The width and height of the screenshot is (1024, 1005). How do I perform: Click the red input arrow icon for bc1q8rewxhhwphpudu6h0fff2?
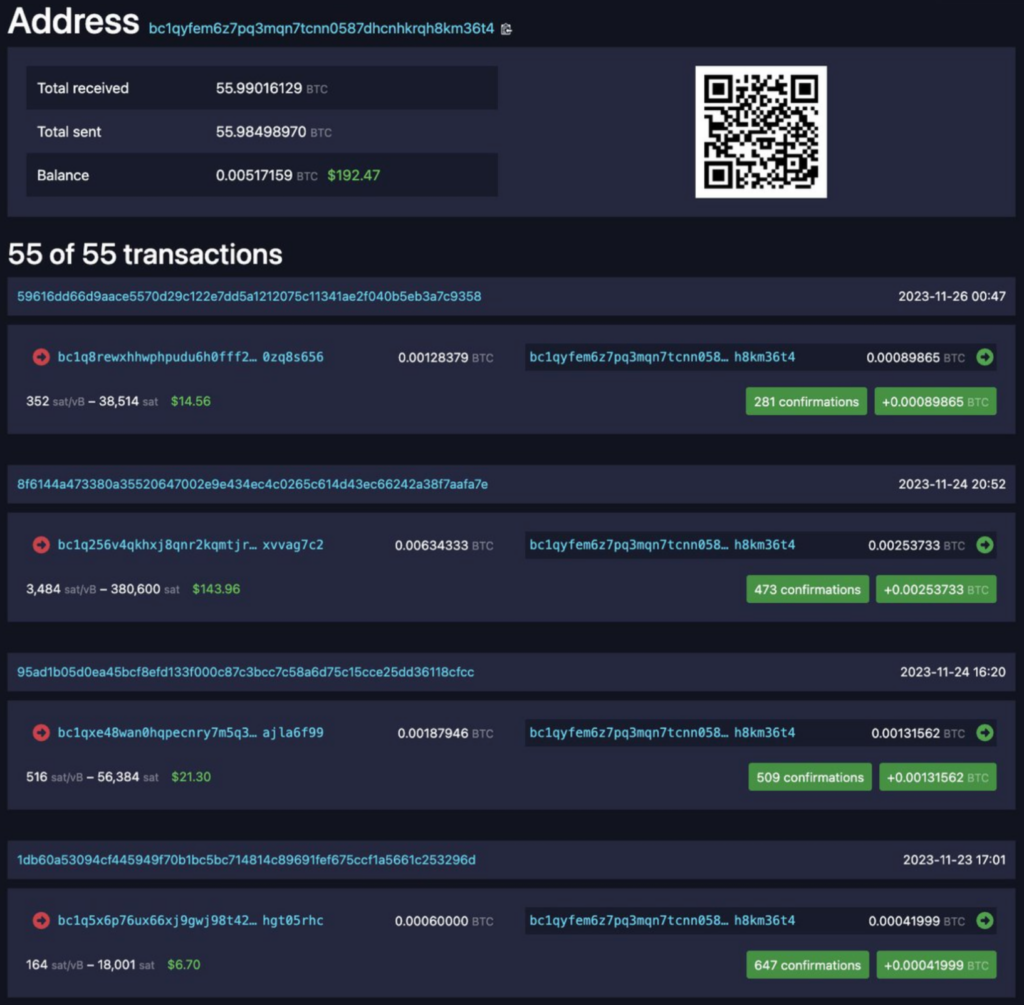[x=41, y=357]
